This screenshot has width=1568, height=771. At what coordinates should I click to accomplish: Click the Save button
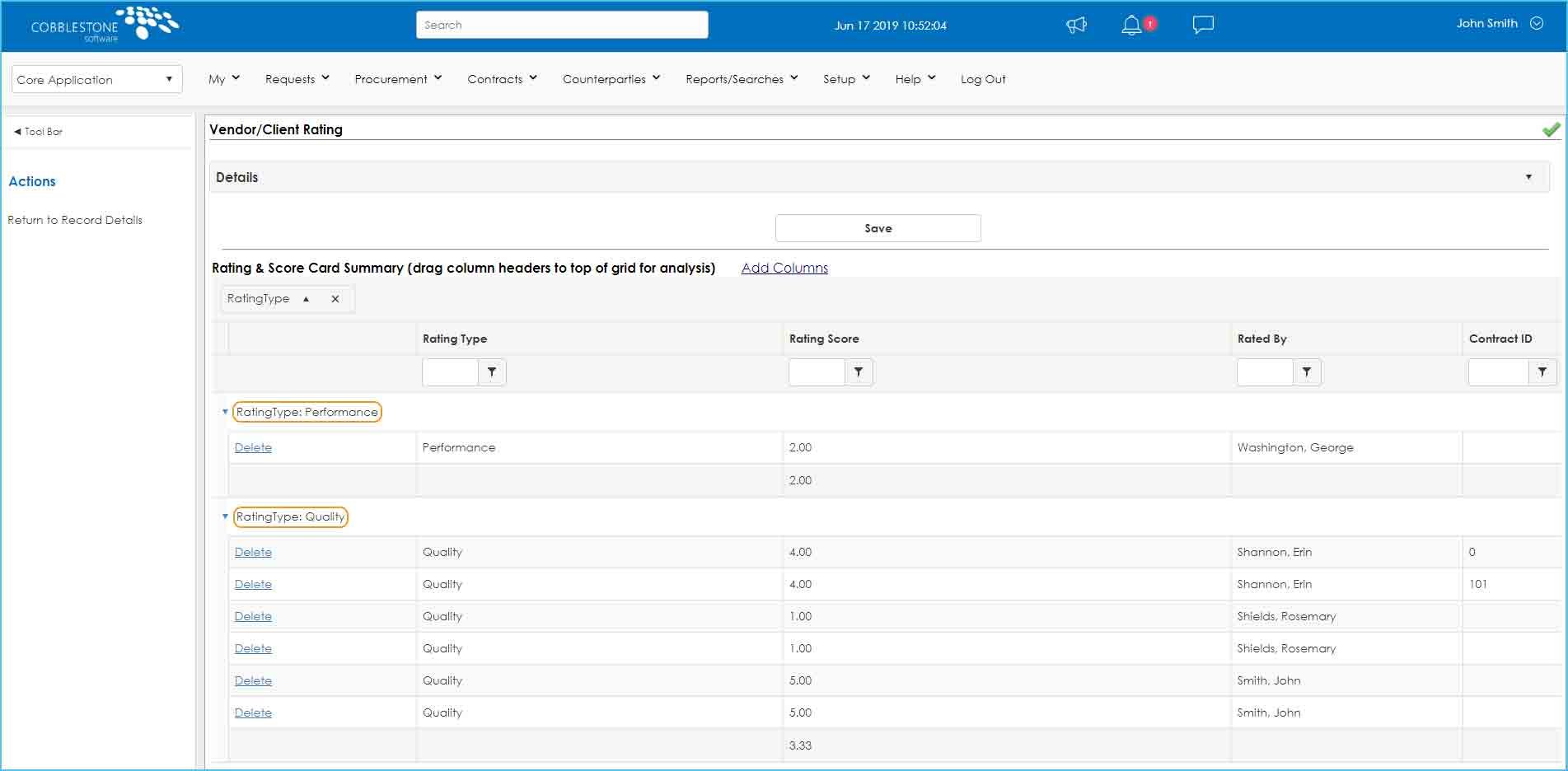point(878,228)
